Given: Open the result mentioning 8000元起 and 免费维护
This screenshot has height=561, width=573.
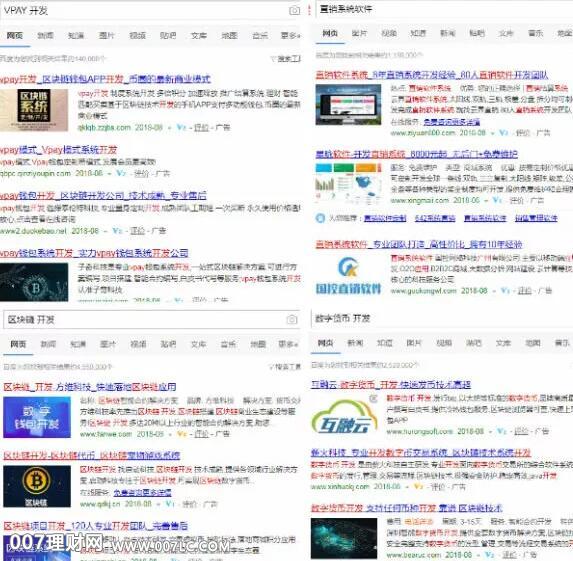Looking at the screenshot, I should point(417,154).
